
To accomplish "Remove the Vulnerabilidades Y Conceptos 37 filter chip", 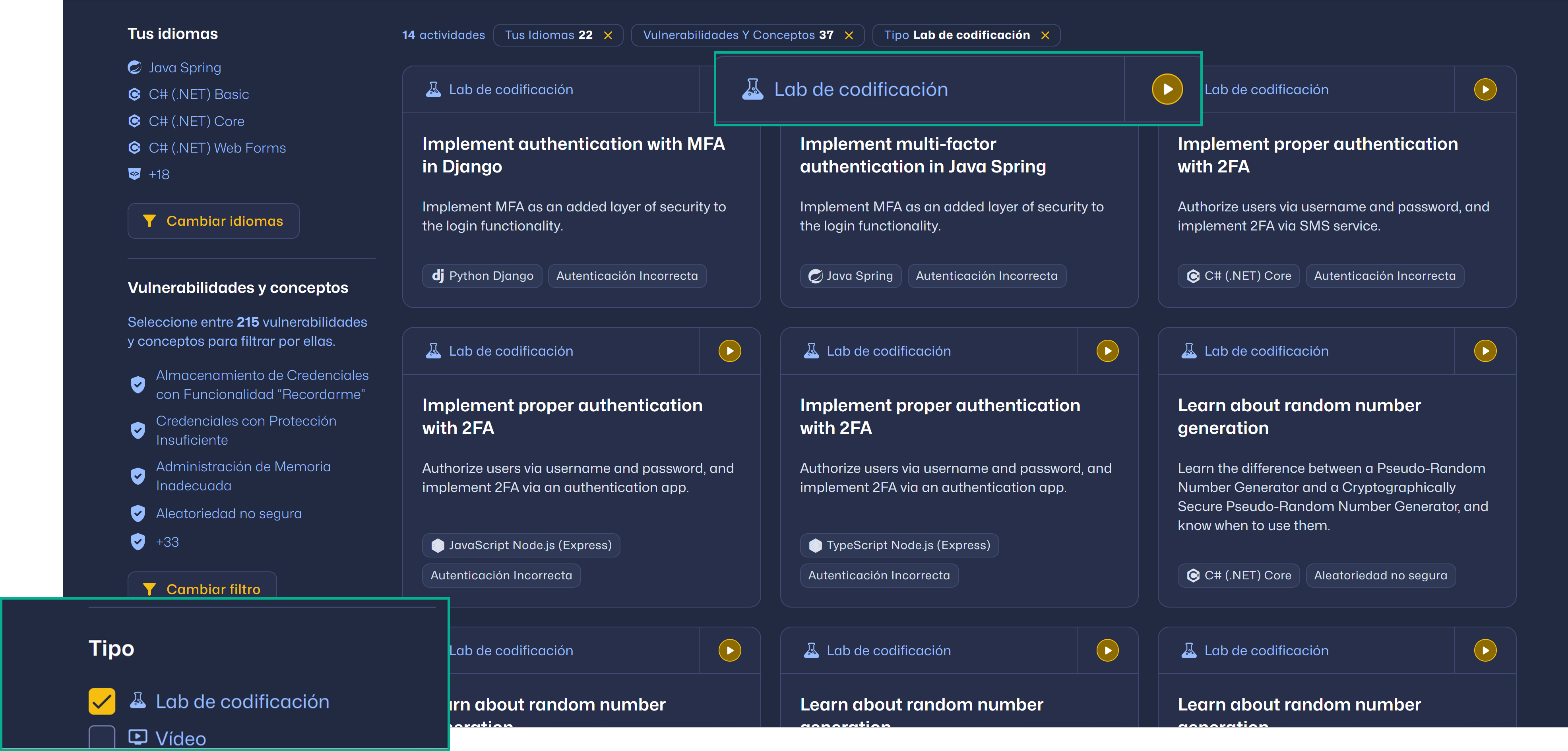I will coord(849,35).
